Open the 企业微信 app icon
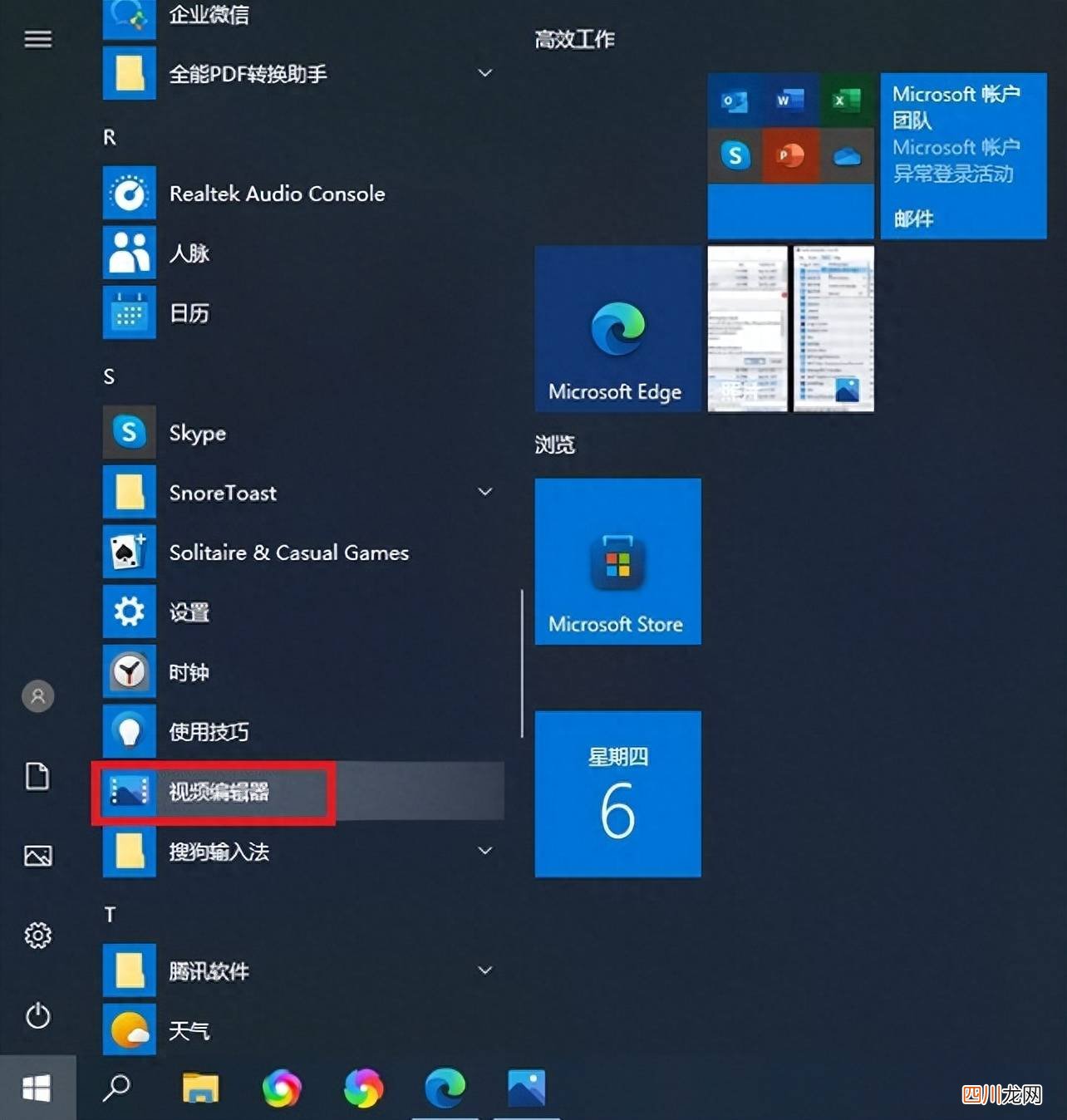This screenshot has height=1120, width=1067. 129,18
